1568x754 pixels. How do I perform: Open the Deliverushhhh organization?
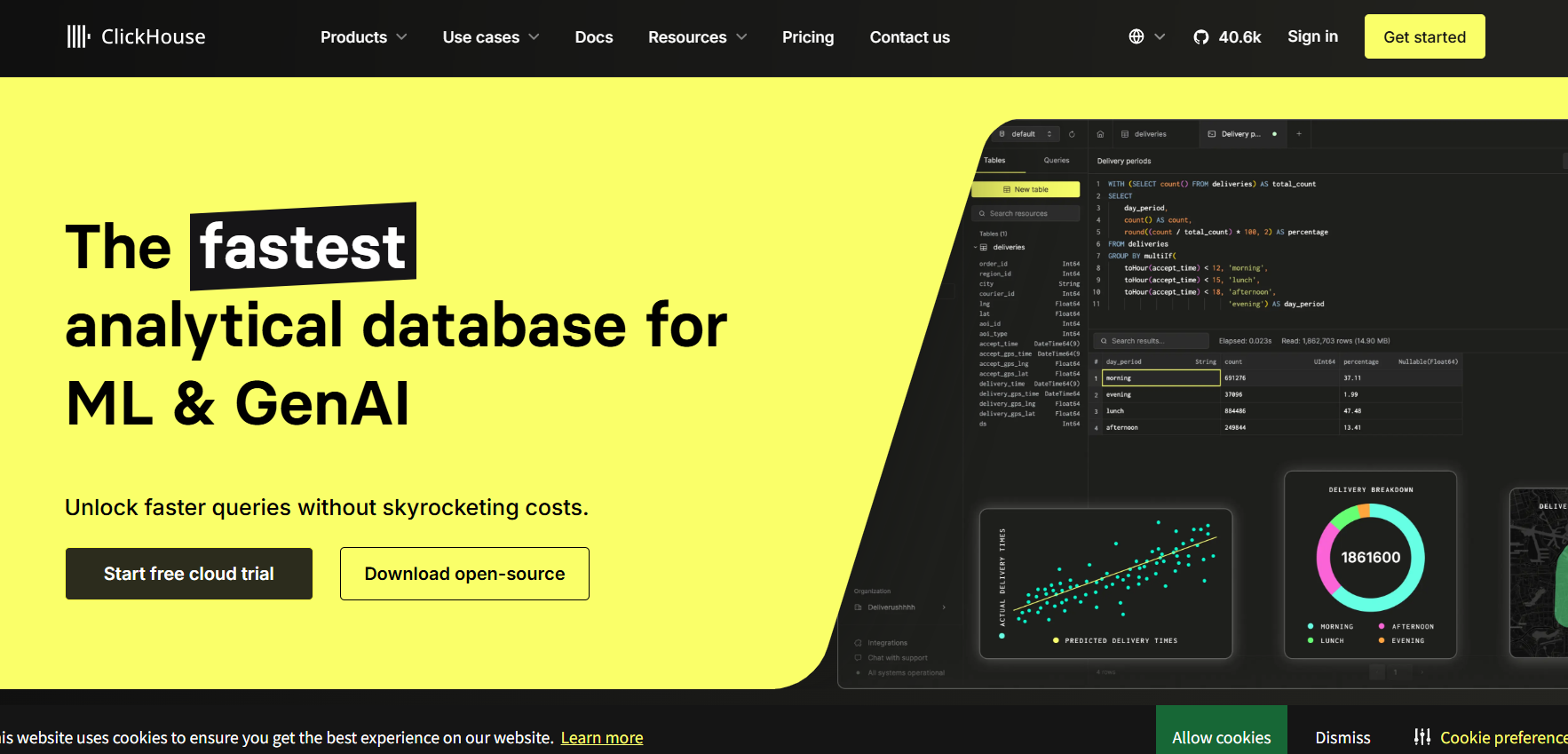coord(900,607)
